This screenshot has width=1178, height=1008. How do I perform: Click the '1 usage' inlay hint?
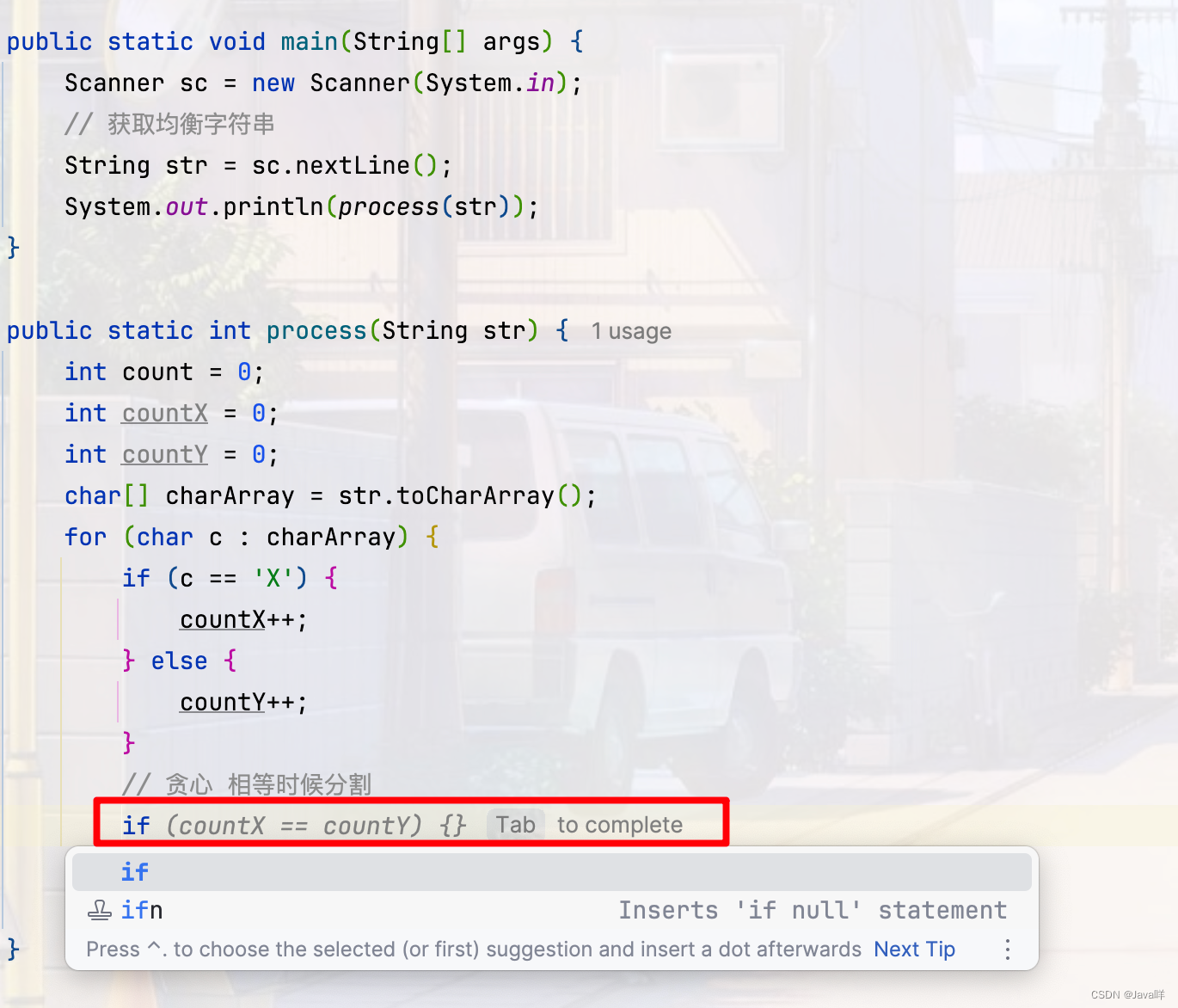(631, 331)
